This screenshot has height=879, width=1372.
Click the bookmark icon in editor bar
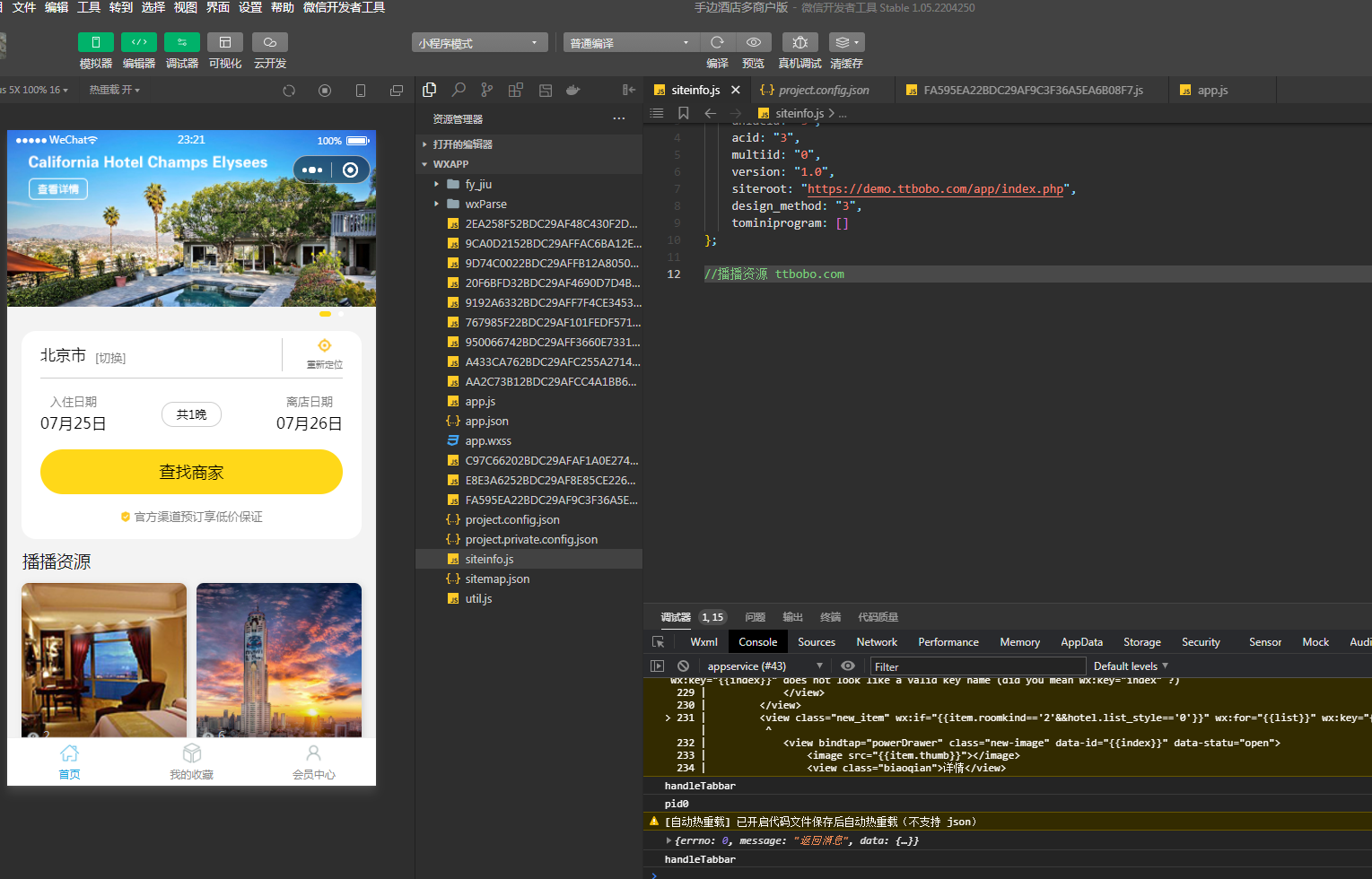tap(684, 113)
